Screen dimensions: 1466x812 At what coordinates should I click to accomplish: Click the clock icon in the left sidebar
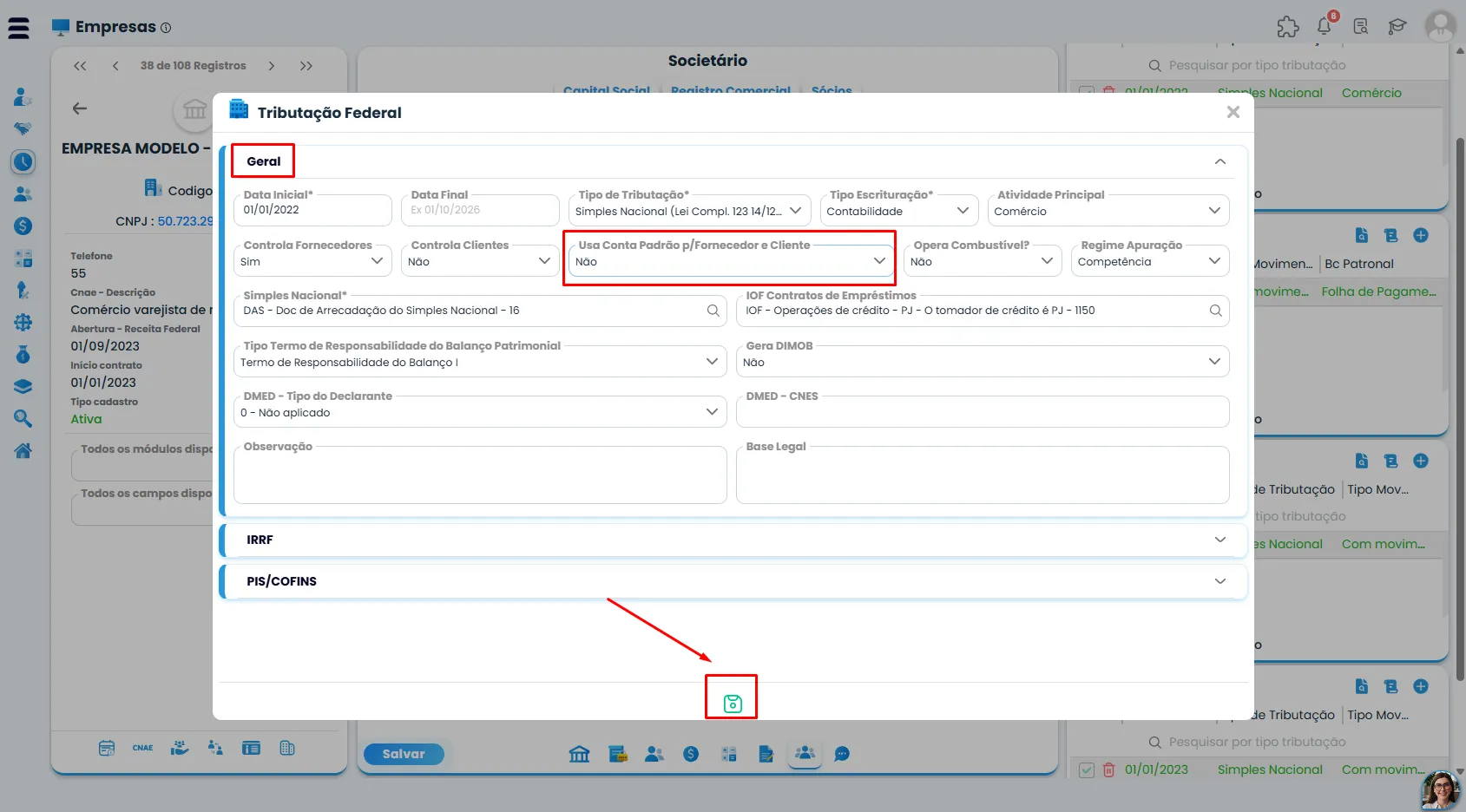tap(23, 161)
